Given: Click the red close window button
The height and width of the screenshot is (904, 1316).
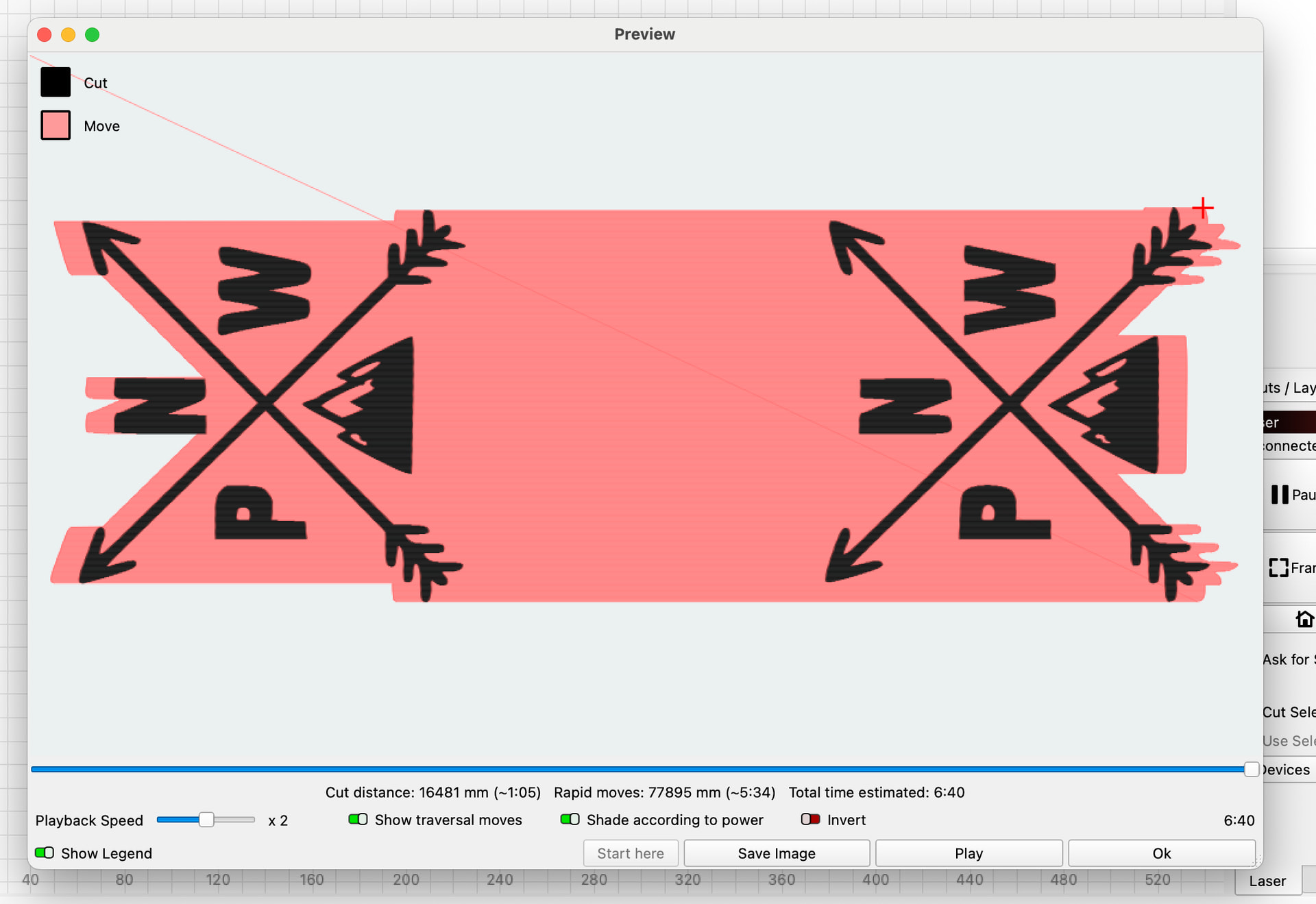Looking at the screenshot, I should click(x=45, y=34).
